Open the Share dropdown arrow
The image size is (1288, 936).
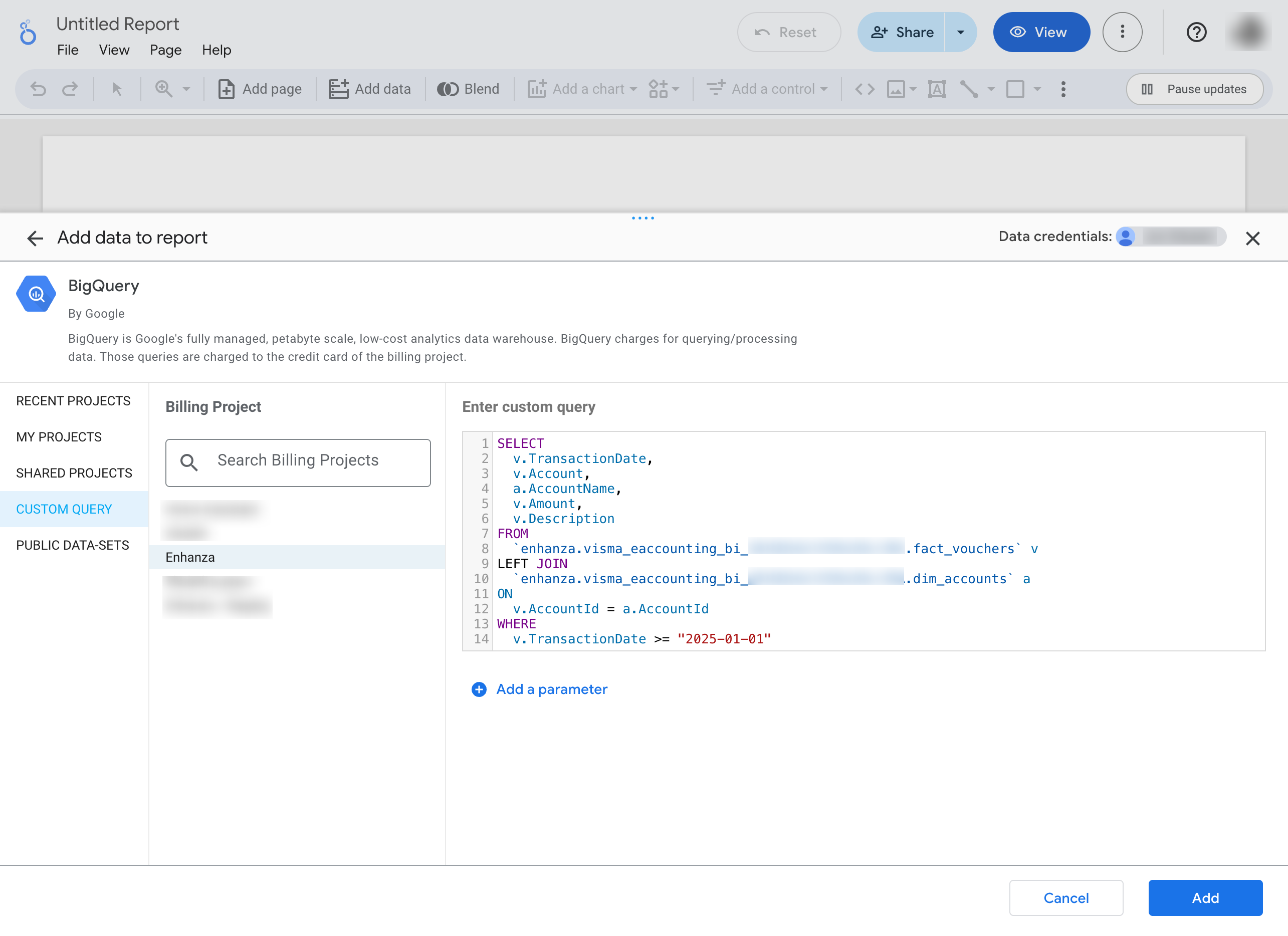tap(960, 33)
